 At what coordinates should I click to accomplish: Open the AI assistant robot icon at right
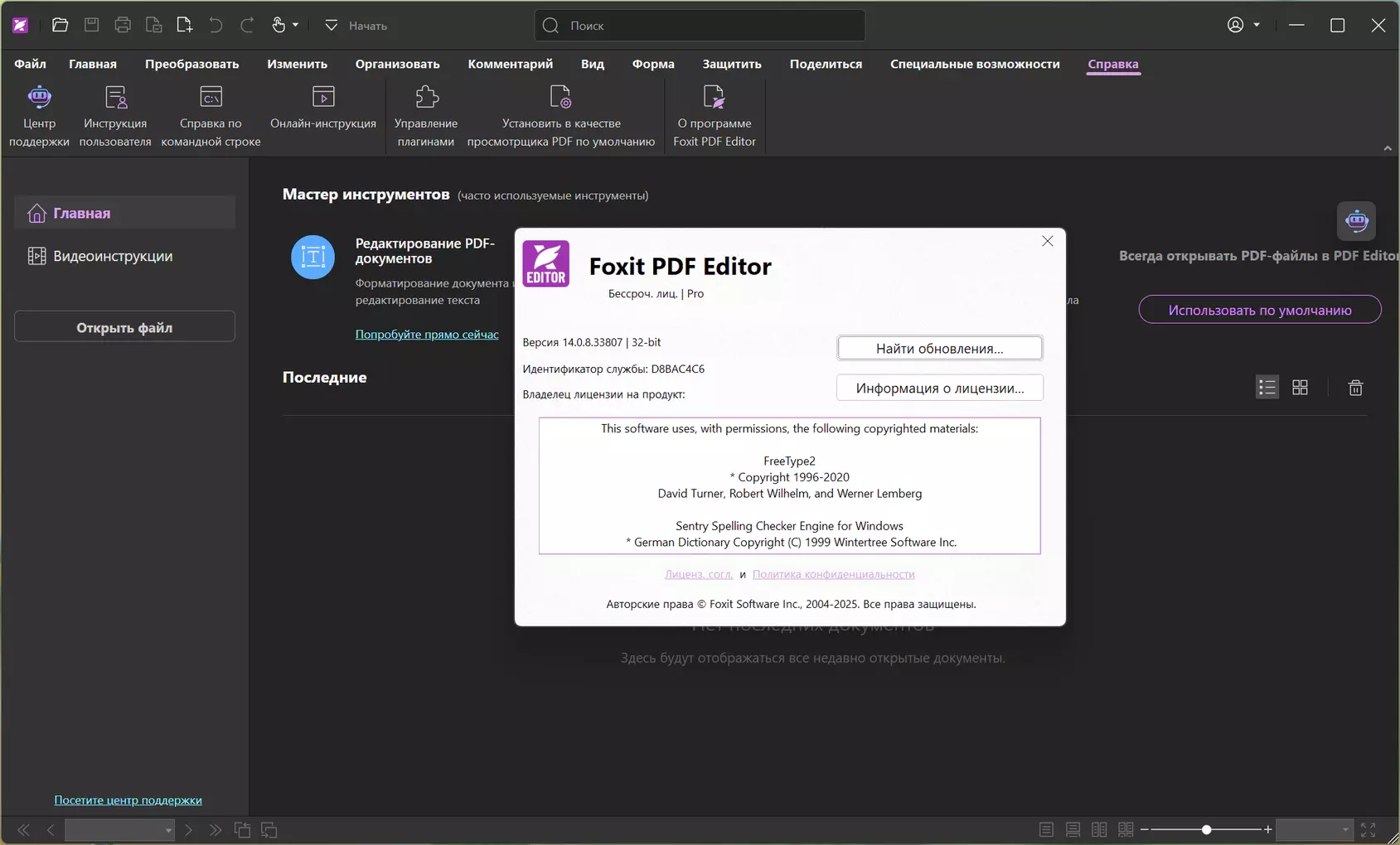pos(1356,220)
